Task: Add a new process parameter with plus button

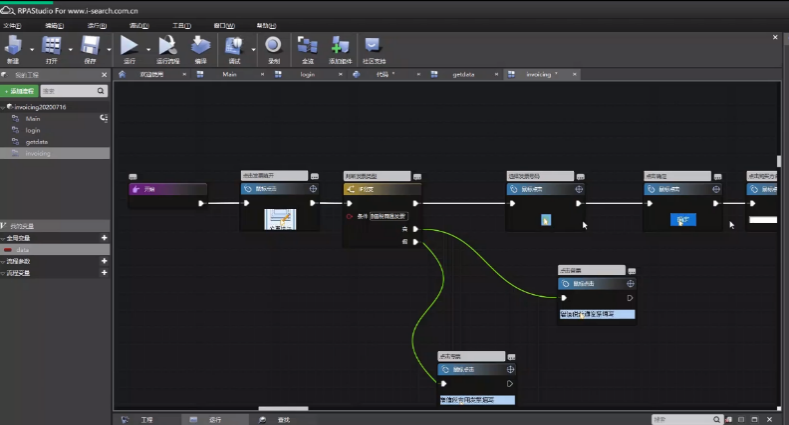Action: click(104, 260)
